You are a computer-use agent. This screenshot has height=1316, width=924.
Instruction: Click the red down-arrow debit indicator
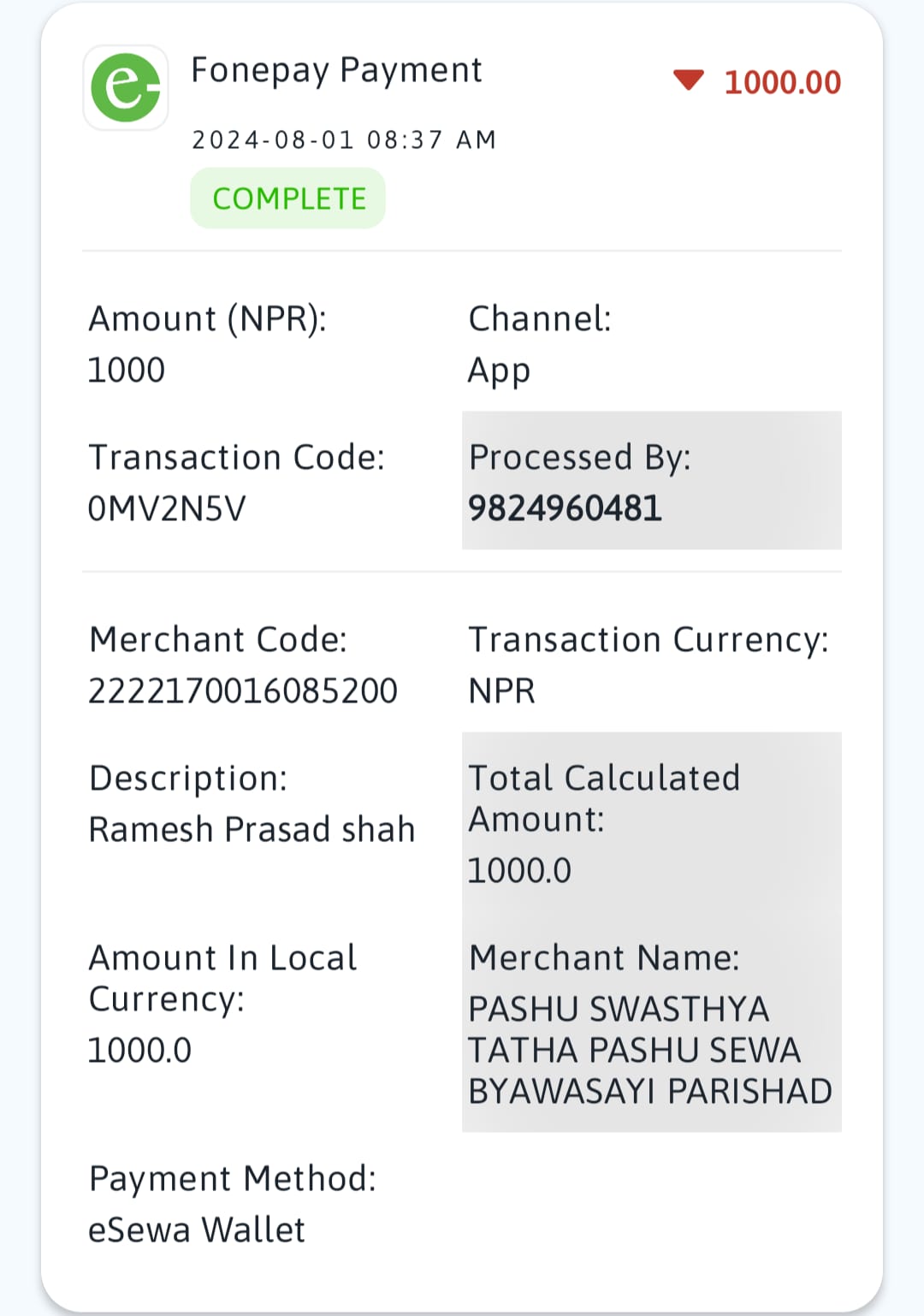688,80
